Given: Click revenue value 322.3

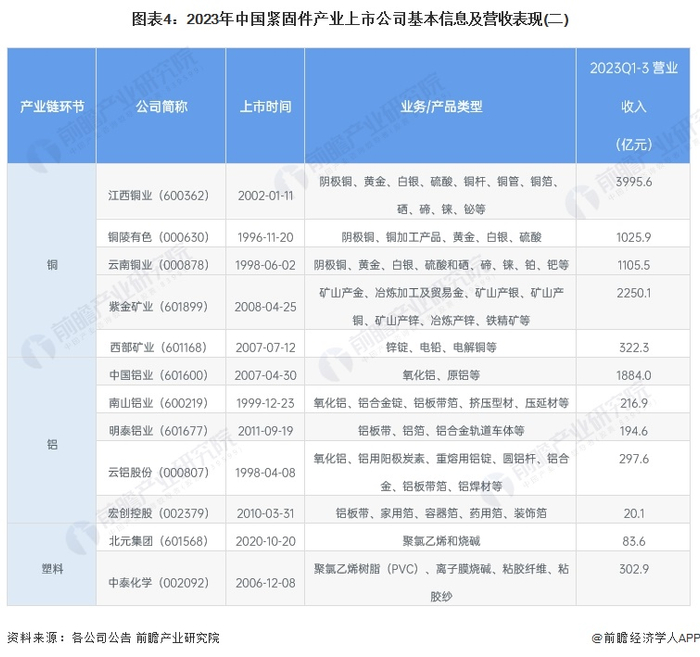Looking at the screenshot, I should coord(633,347).
